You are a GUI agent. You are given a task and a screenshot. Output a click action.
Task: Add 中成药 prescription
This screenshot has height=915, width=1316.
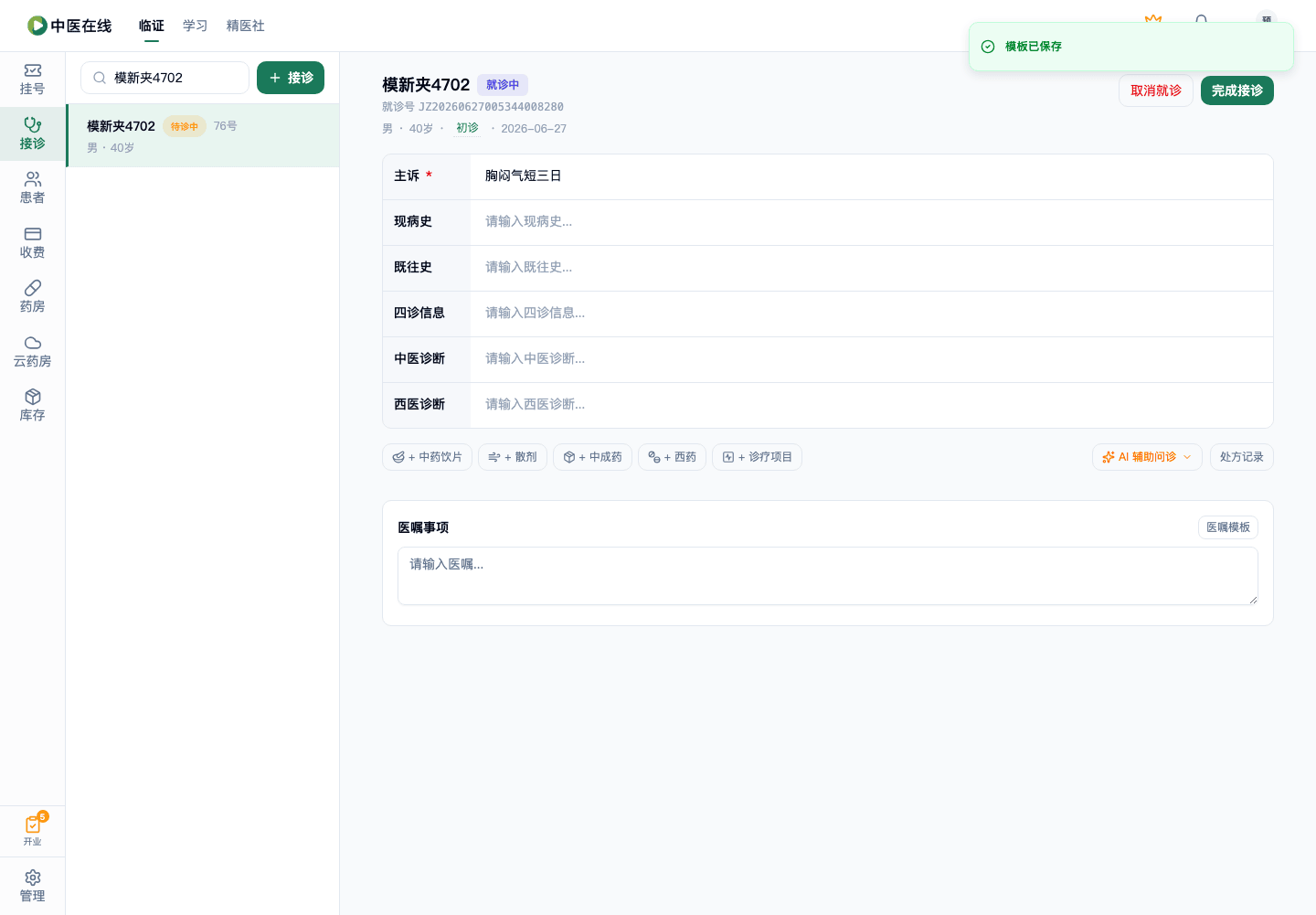tap(592, 457)
